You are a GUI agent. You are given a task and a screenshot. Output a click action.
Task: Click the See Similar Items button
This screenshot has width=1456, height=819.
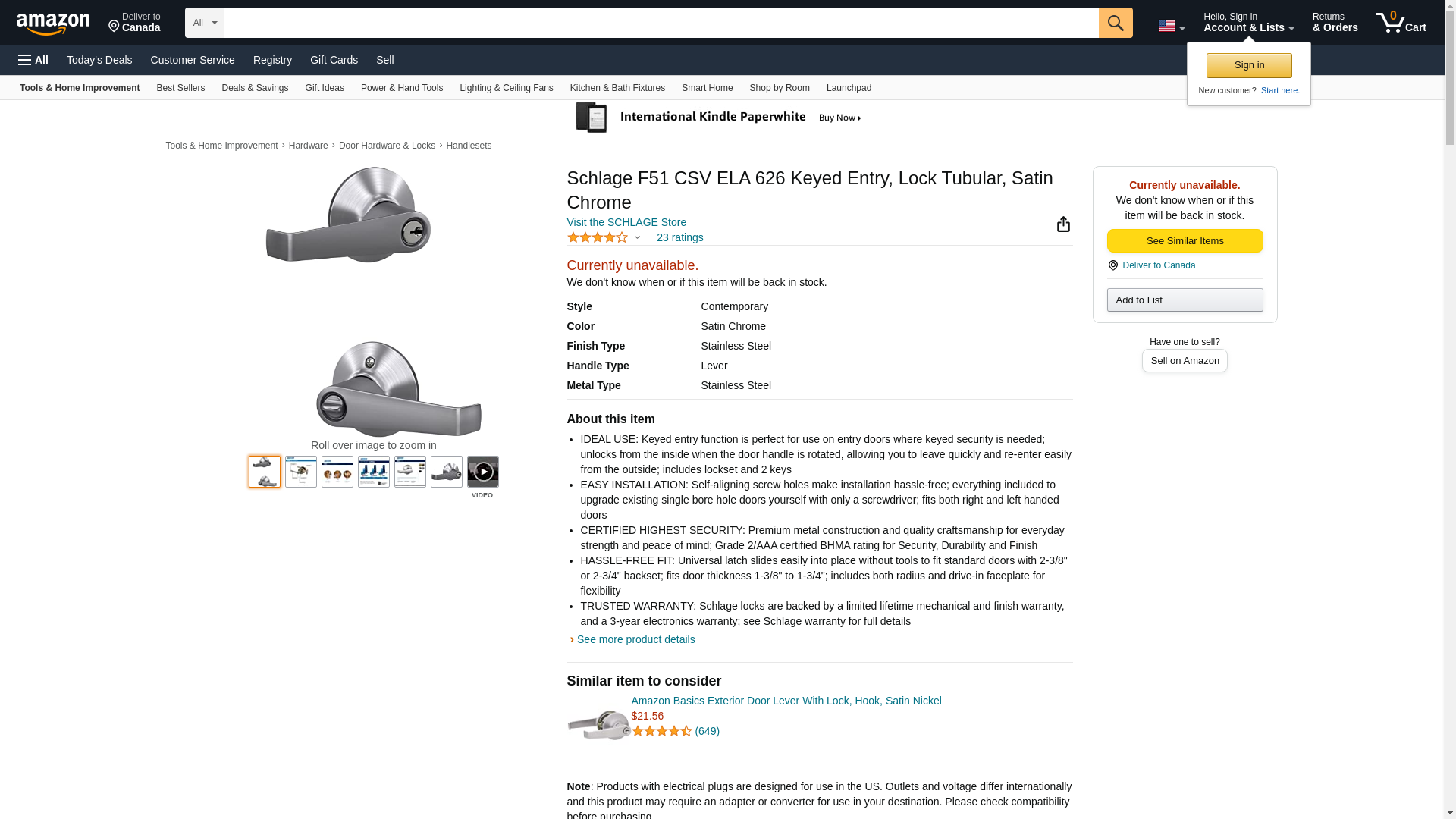pyautogui.click(x=1185, y=241)
